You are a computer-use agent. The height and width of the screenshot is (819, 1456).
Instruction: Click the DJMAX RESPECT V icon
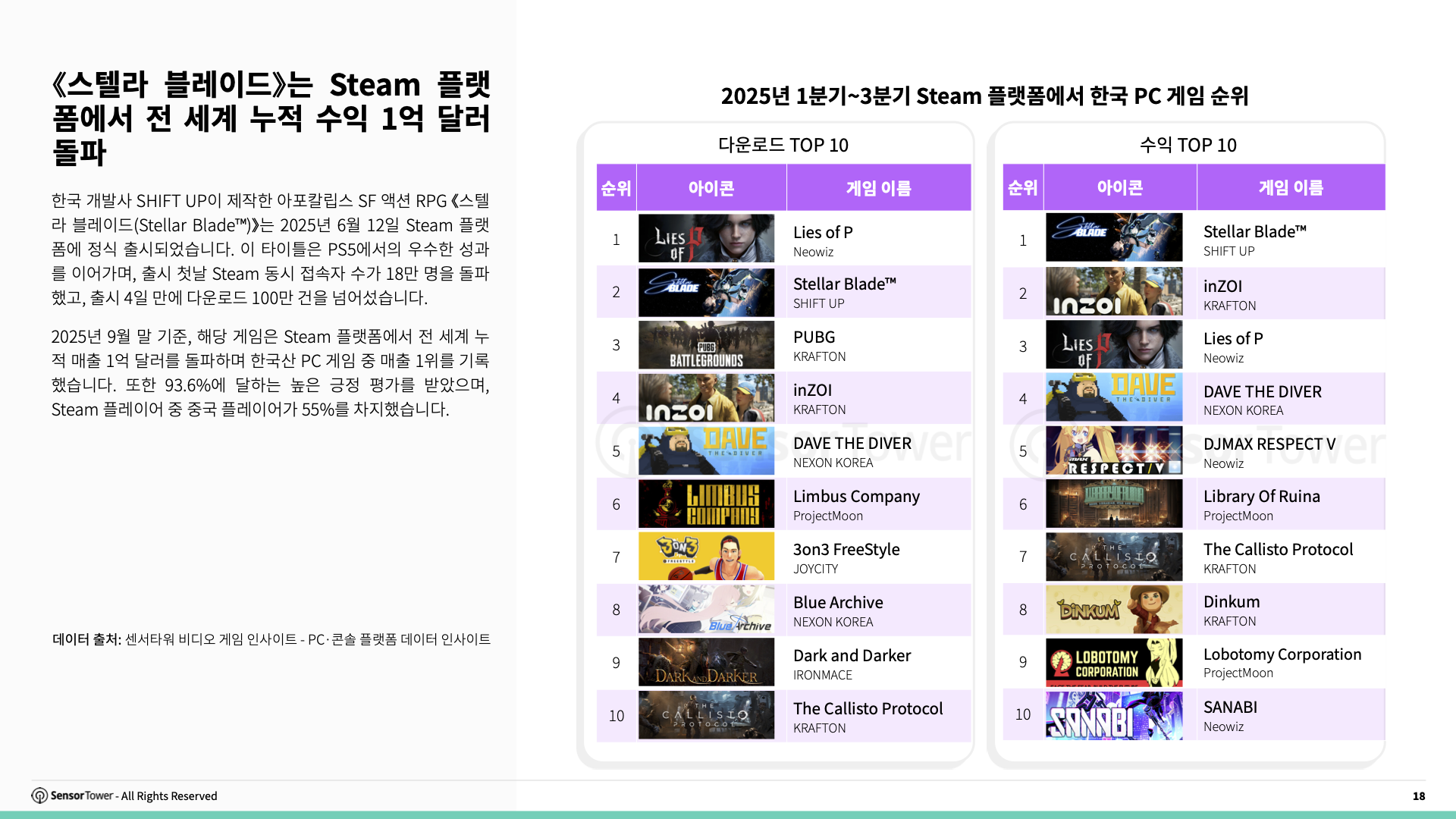pyautogui.click(x=1114, y=450)
